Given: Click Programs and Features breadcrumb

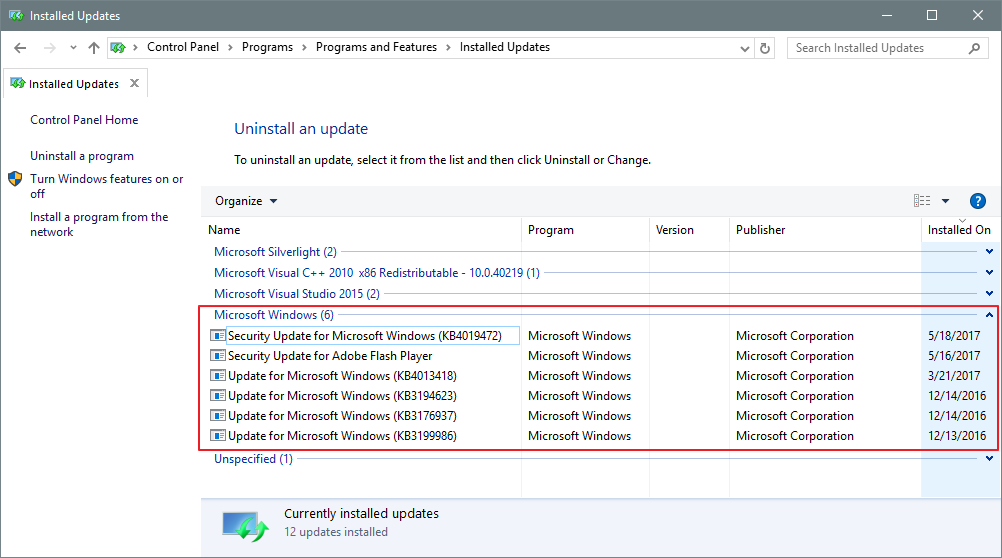Looking at the screenshot, I should (x=376, y=47).
